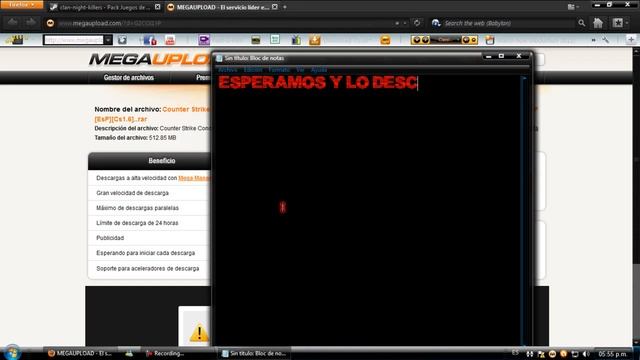
Task: Select 'Gran velocidad de descarga' row
Action: click(149, 193)
